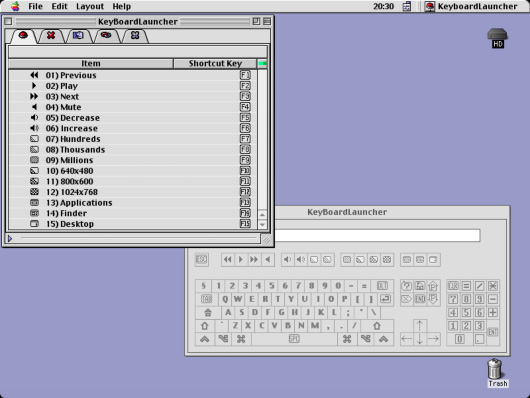530x398 pixels.
Task: Click the Return key on virtual keyboard
Action: click(385, 299)
